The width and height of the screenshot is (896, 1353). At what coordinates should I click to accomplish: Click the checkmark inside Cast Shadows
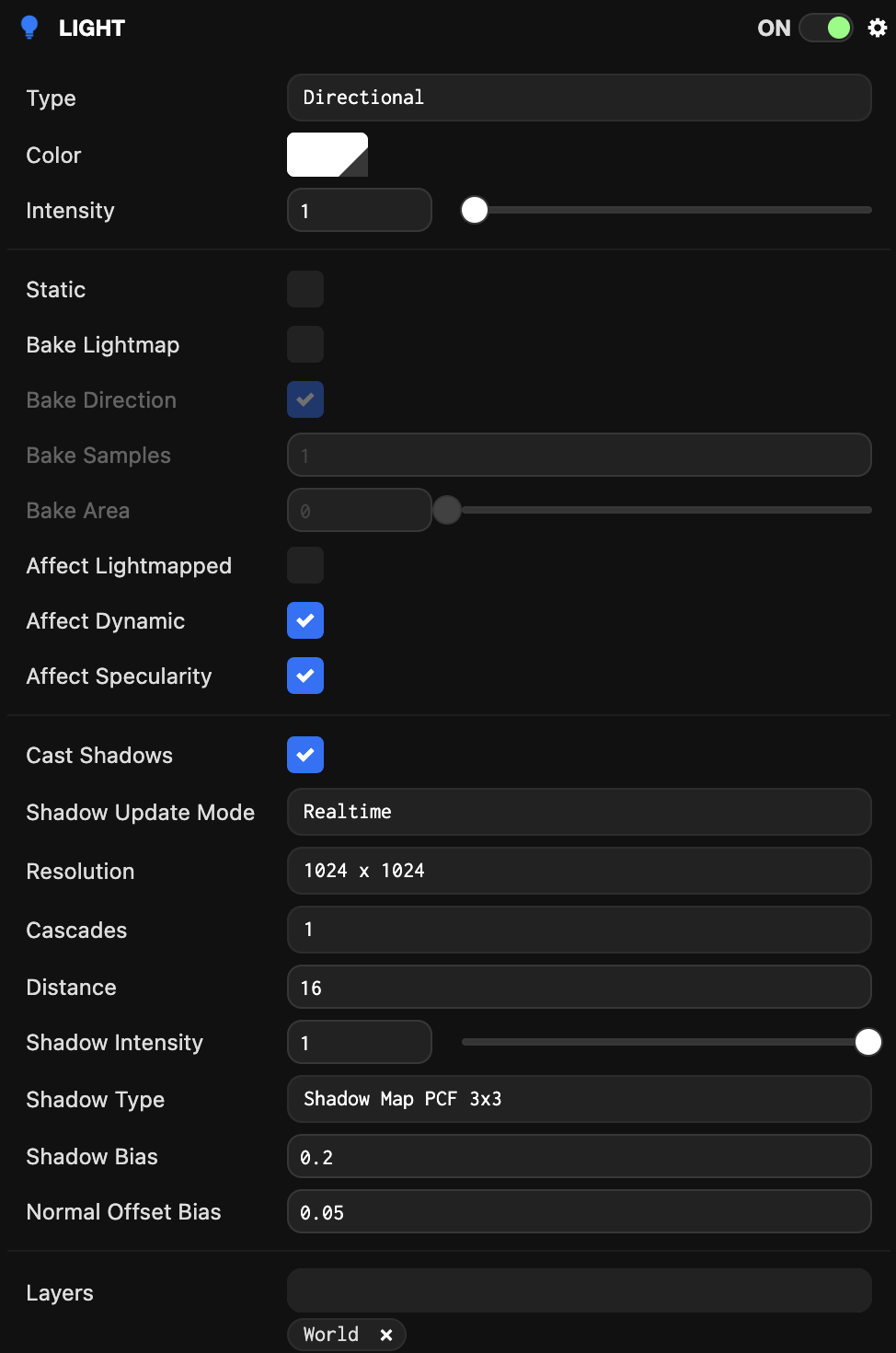304,755
